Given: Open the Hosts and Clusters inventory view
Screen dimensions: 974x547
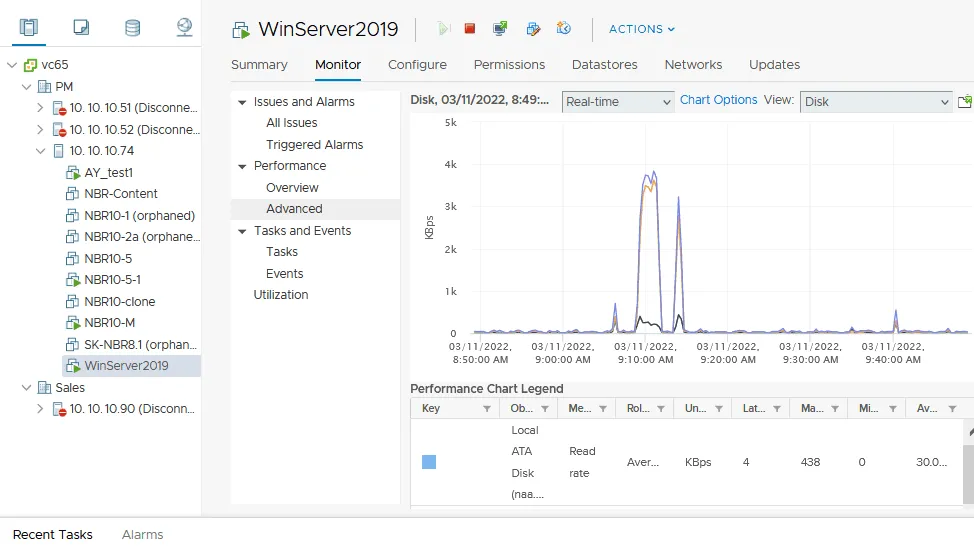Looking at the screenshot, I should click(x=28, y=27).
